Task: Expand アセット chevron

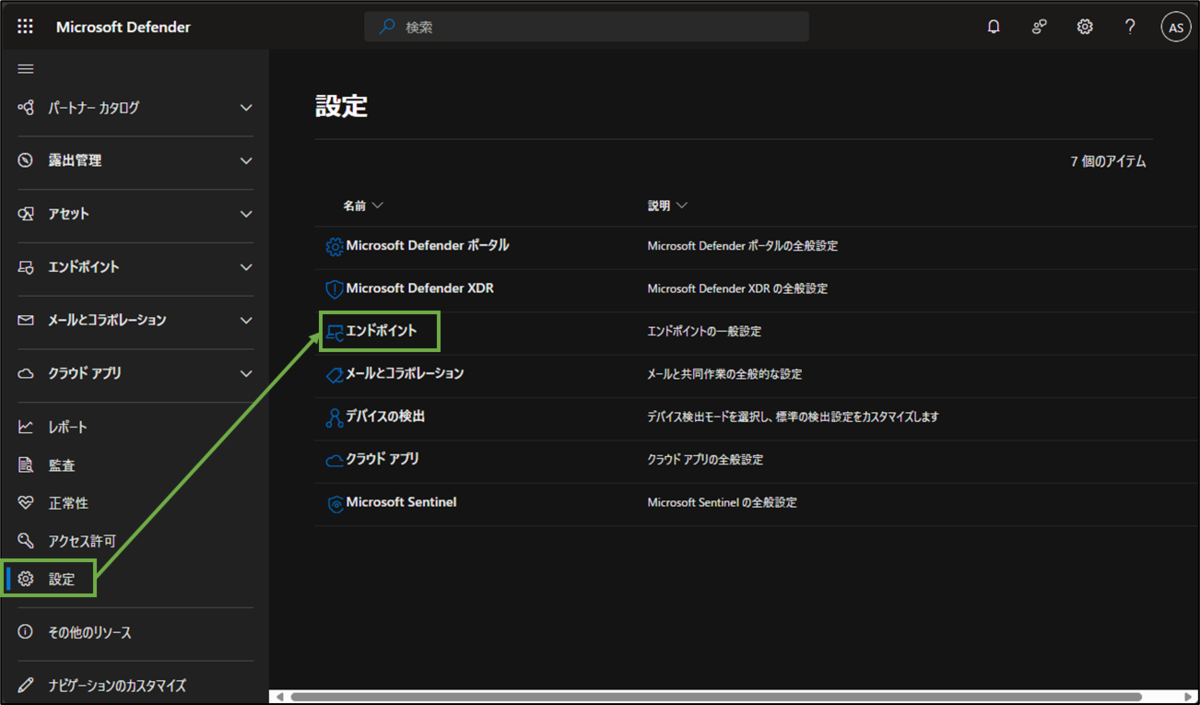Action: pos(247,214)
